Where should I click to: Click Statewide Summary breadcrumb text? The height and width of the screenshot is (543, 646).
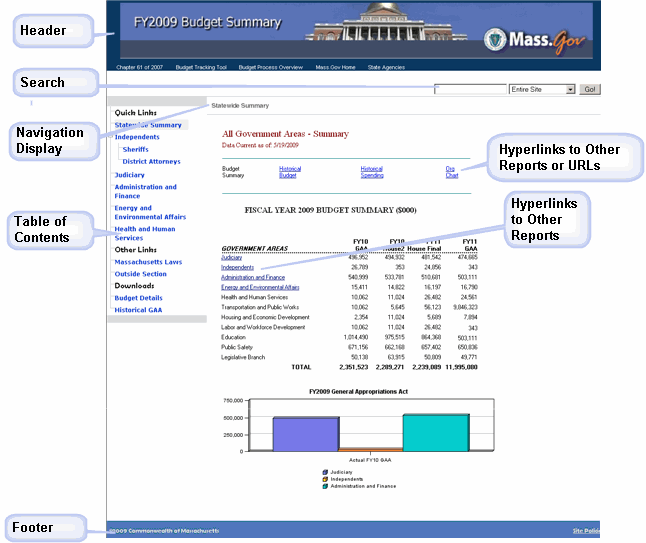(240, 105)
